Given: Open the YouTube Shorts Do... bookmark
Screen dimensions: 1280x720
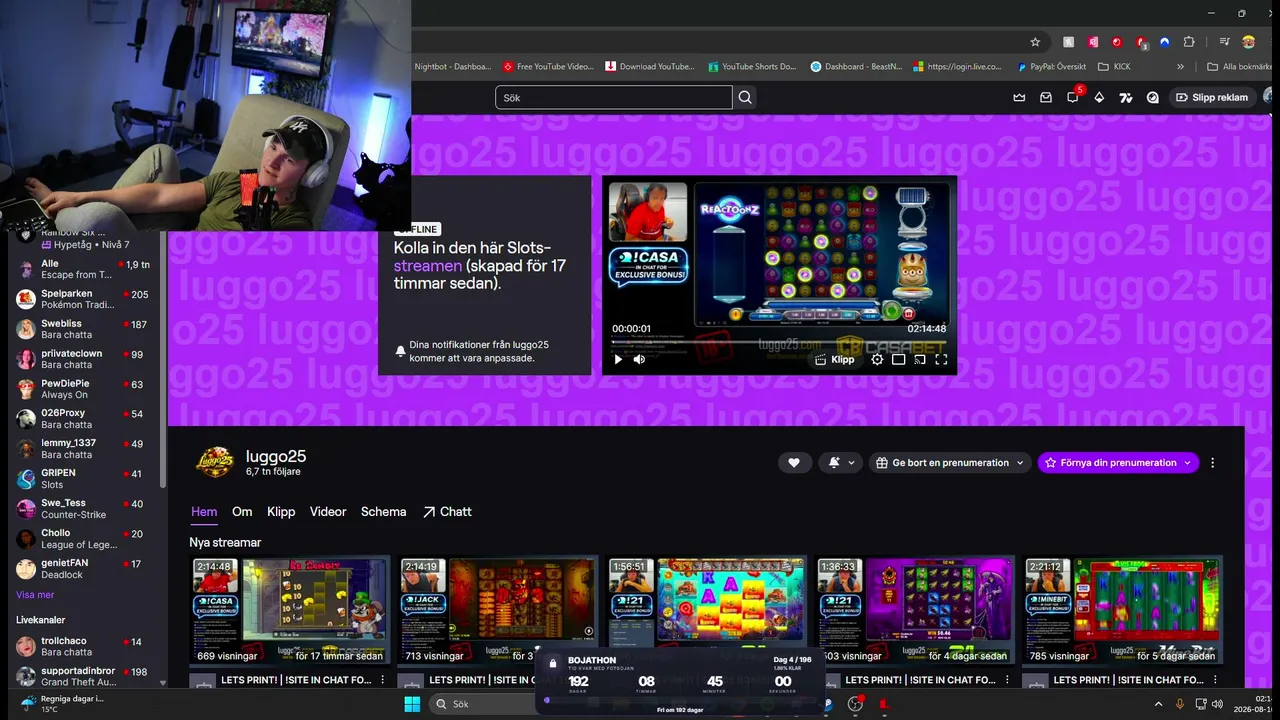Looking at the screenshot, I should point(752,67).
